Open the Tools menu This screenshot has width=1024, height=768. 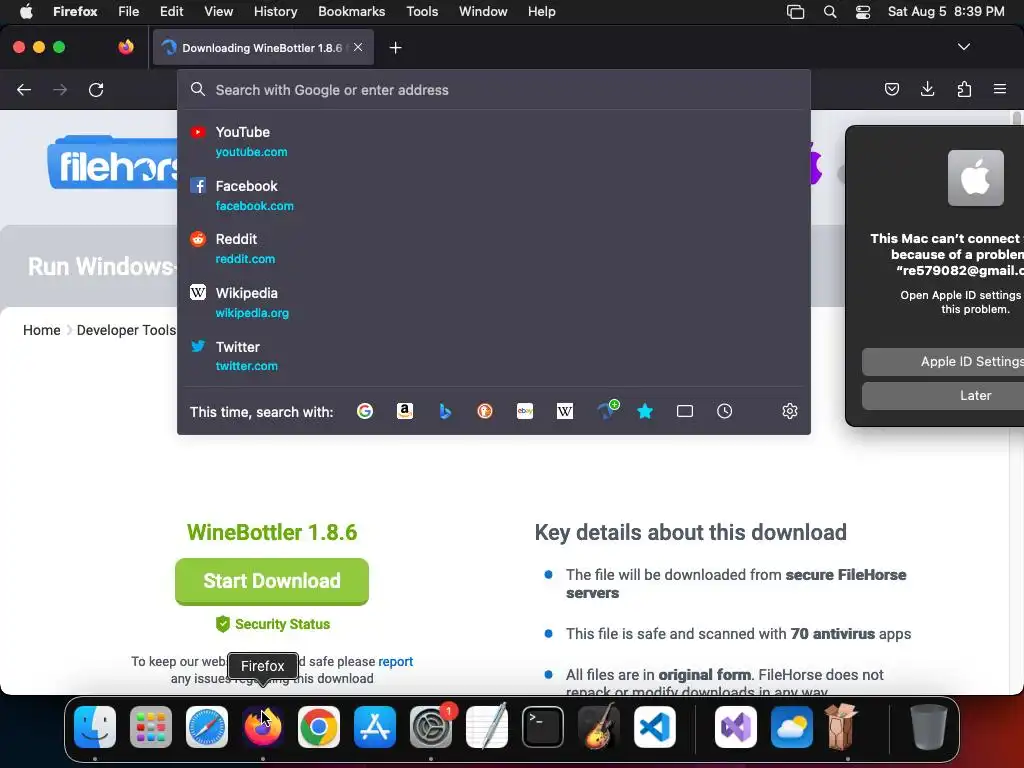[x=422, y=12]
